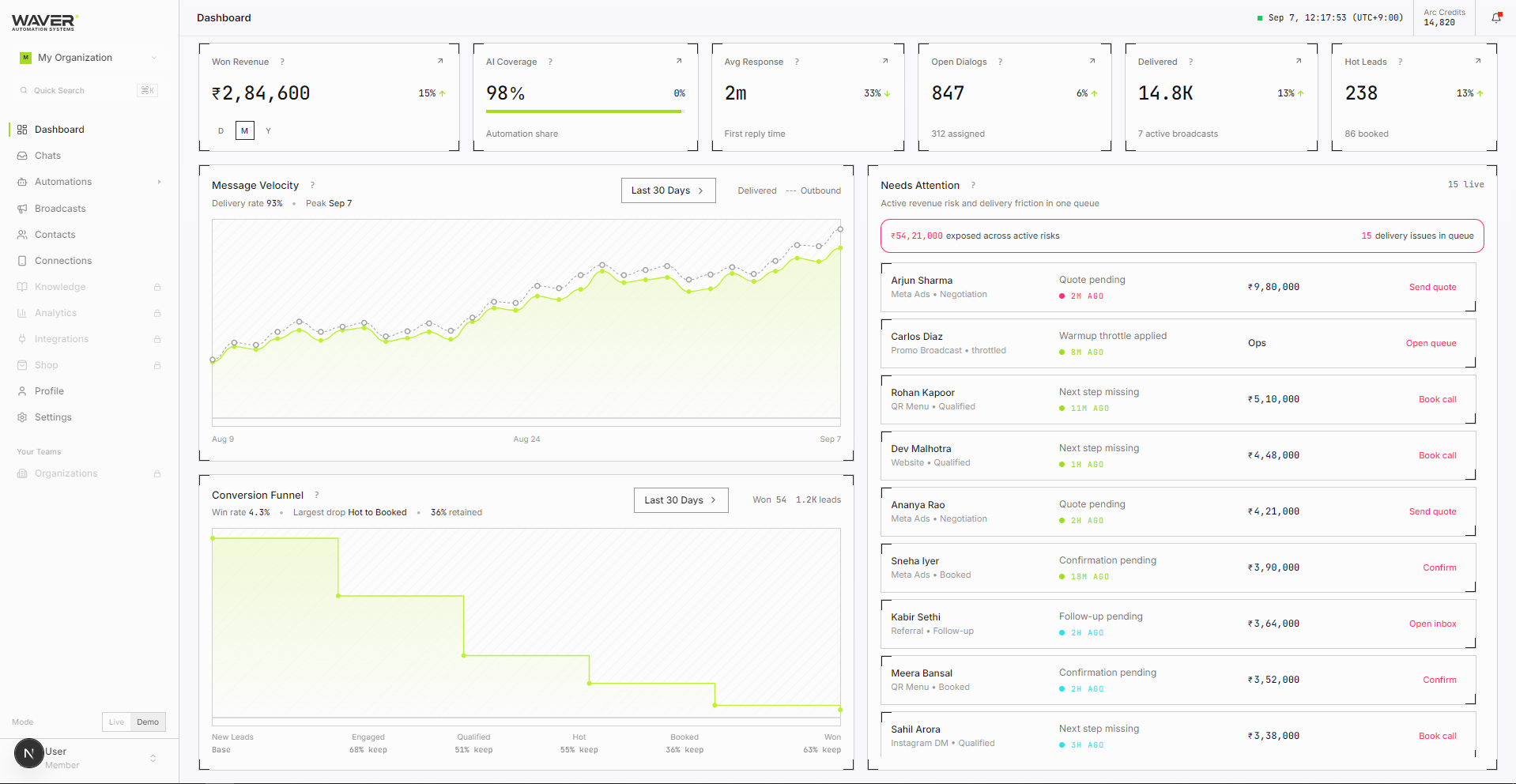Click the Profile person icon
Image resolution: width=1516 pixels, height=784 pixels.
(22, 391)
